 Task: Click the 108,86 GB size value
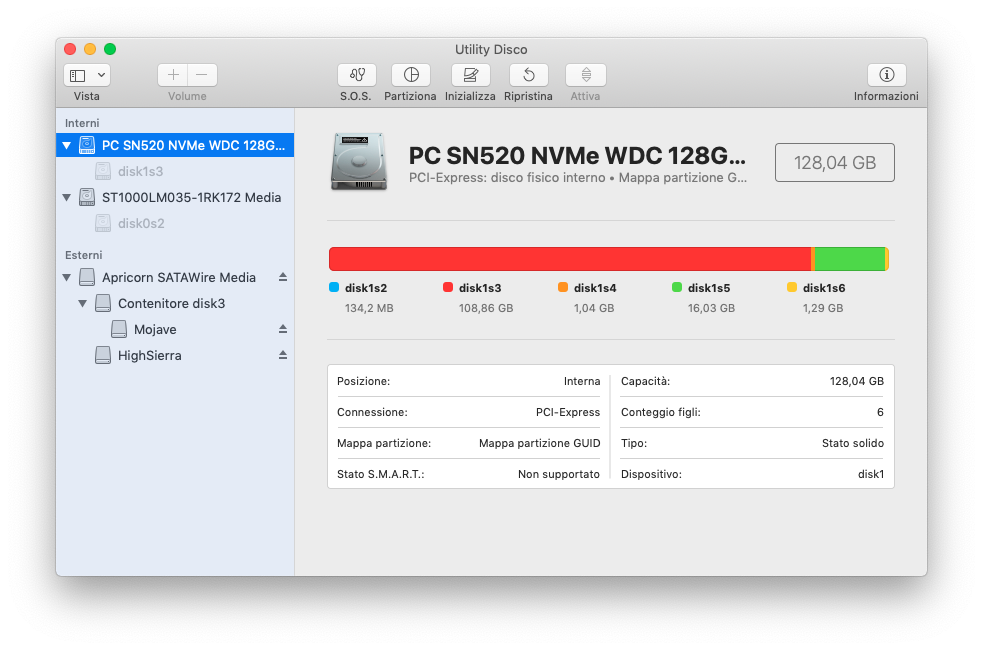coord(486,308)
